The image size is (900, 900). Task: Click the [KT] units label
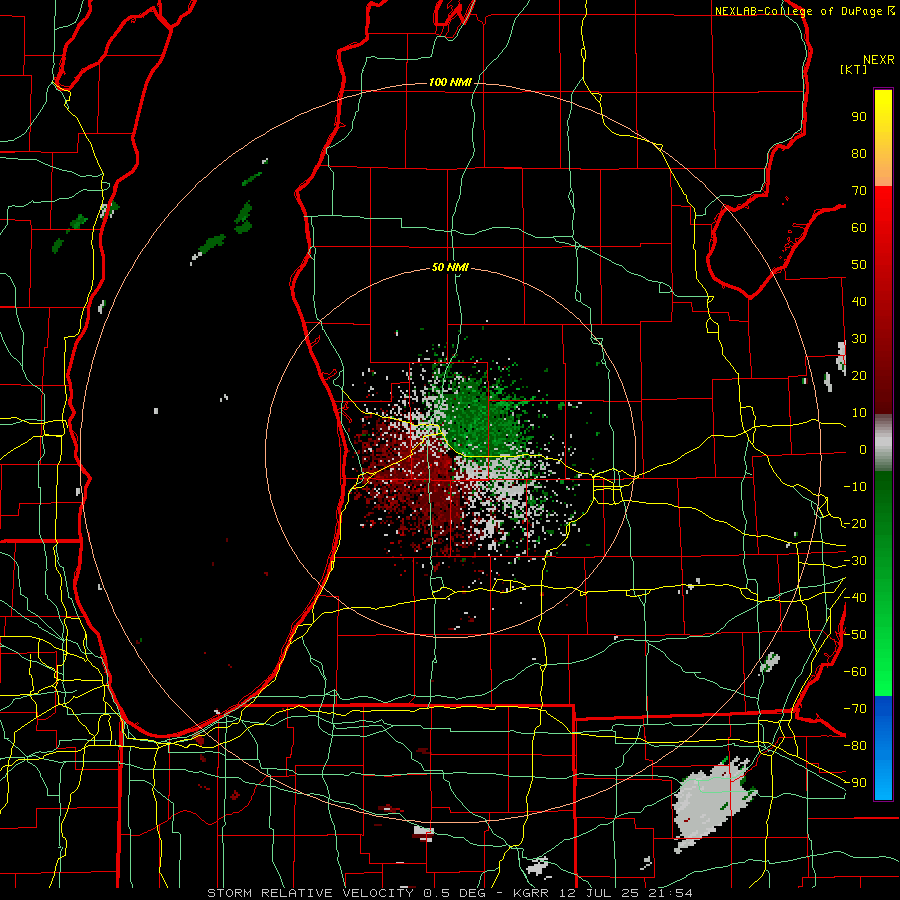point(854,69)
